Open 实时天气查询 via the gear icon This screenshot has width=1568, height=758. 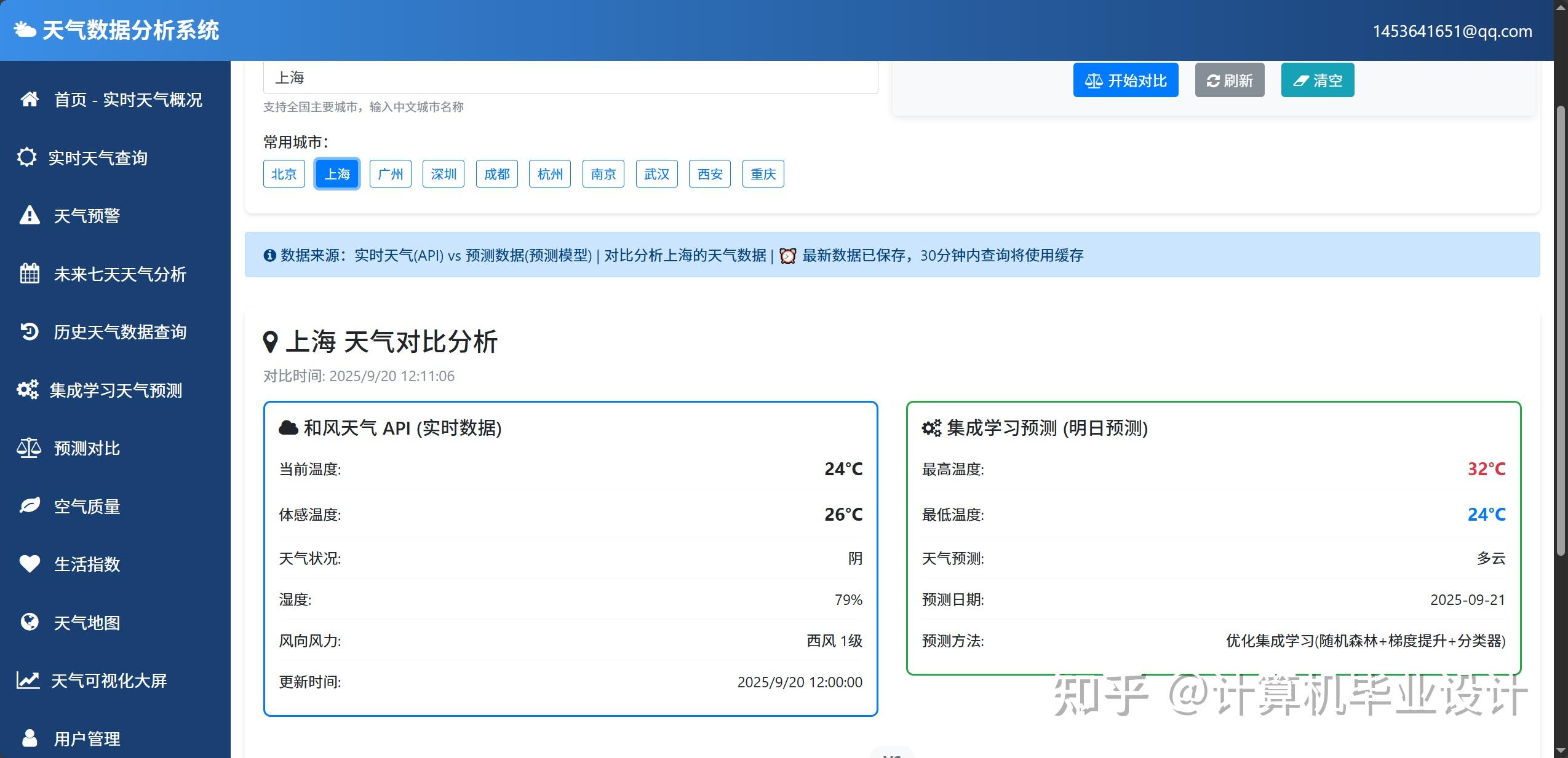click(x=28, y=157)
